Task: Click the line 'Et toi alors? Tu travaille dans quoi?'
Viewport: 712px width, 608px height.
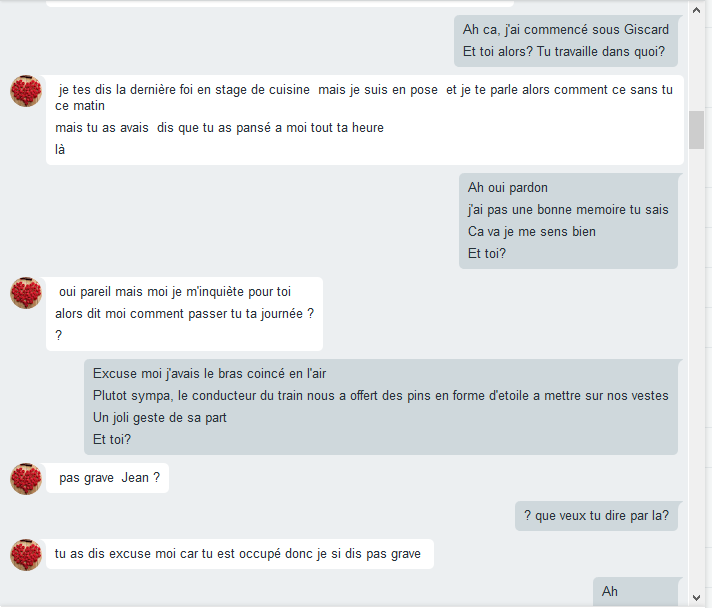Action: click(x=564, y=52)
